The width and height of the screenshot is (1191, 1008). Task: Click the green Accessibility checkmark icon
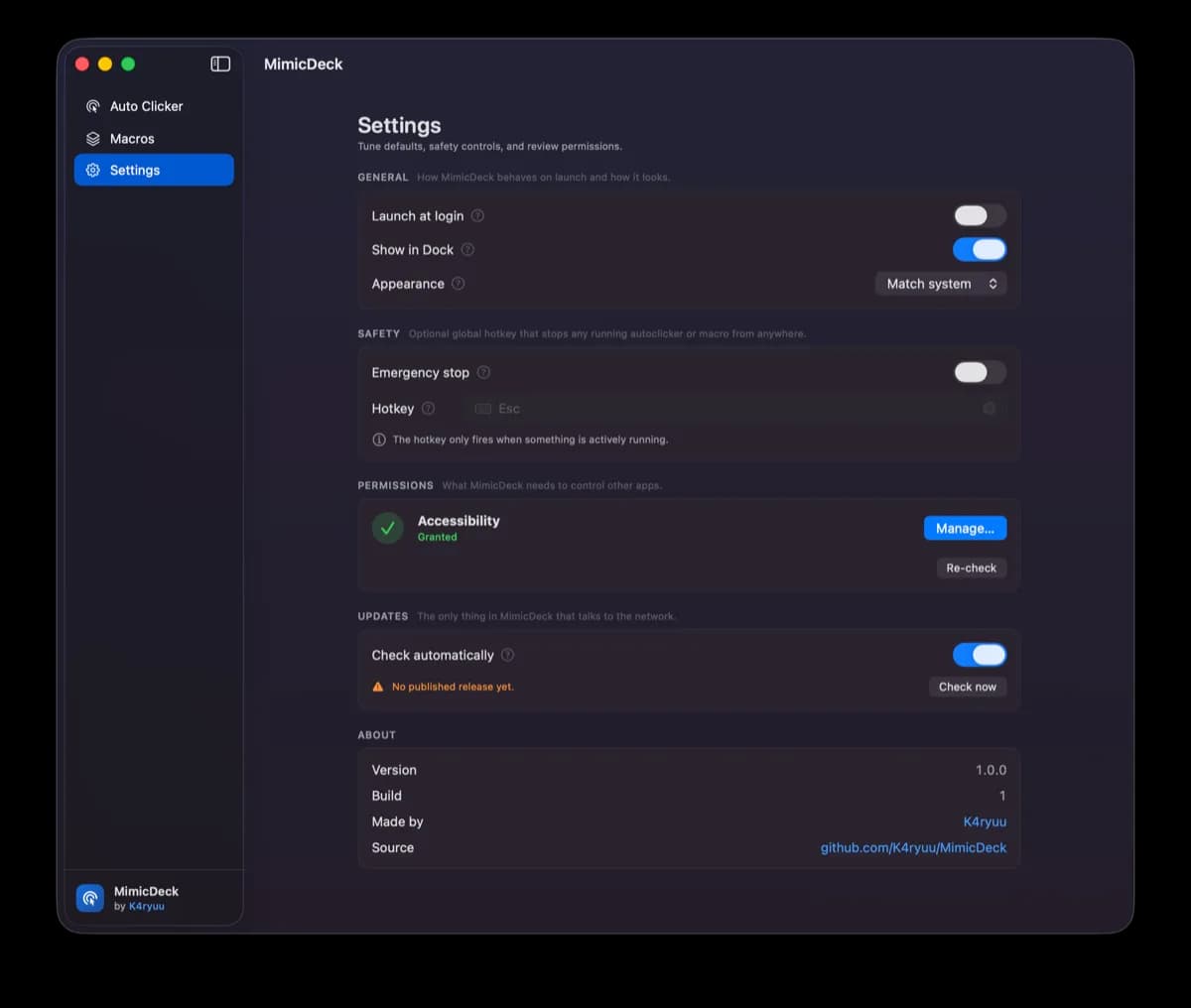[x=388, y=528]
